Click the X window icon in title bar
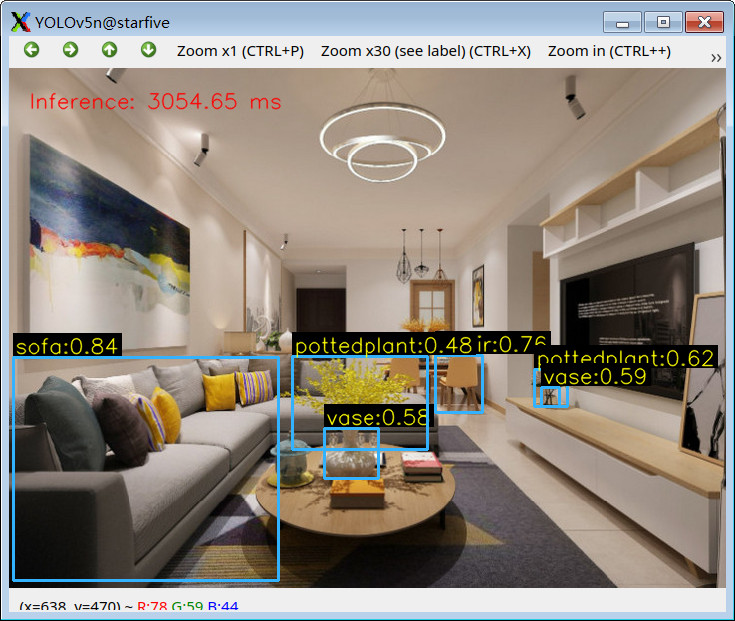The image size is (735, 621). coord(19,20)
